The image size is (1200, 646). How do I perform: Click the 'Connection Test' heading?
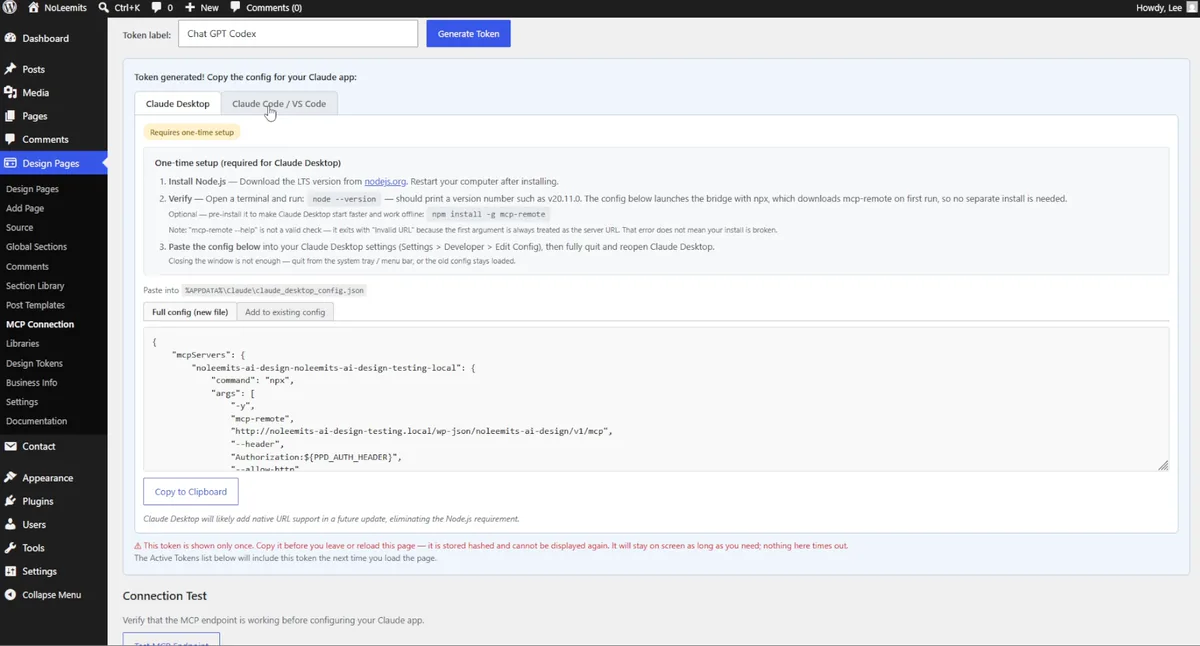165,596
